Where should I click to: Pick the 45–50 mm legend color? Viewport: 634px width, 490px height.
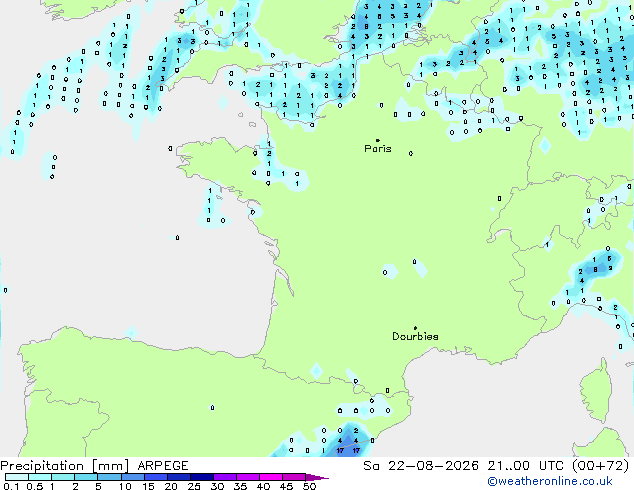pyautogui.click(x=294, y=477)
